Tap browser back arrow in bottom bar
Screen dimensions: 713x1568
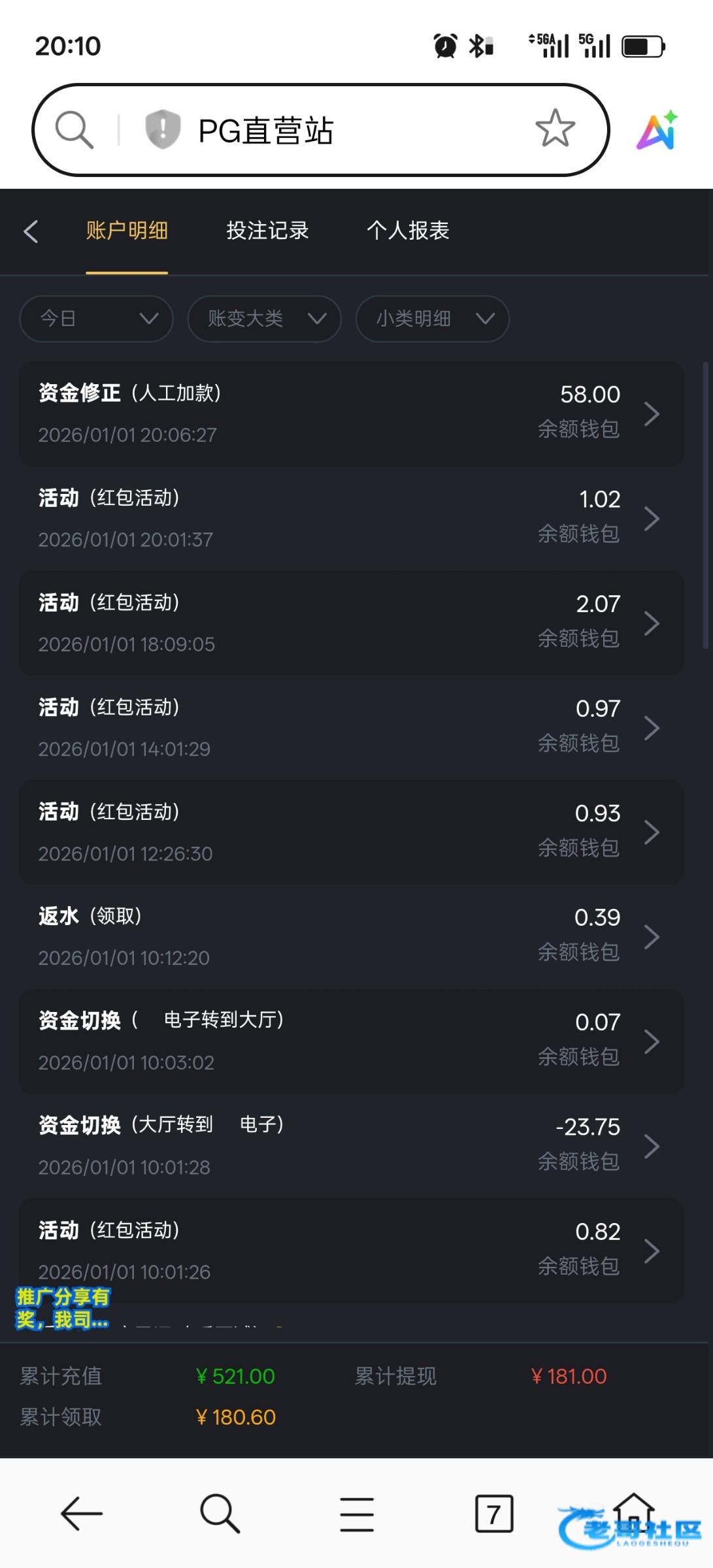[81, 1514]
